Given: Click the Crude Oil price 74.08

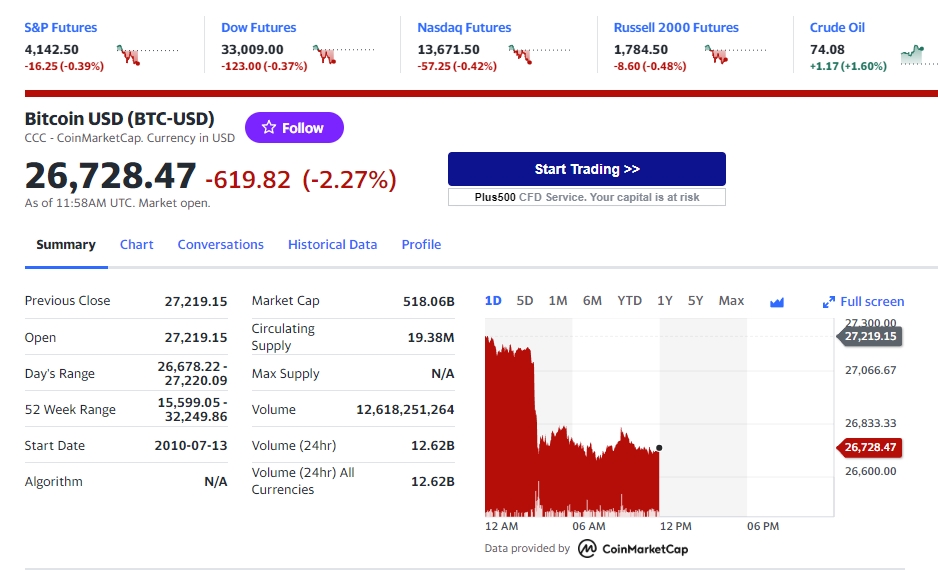Looking at the screenshot, I should coord(827,50).
